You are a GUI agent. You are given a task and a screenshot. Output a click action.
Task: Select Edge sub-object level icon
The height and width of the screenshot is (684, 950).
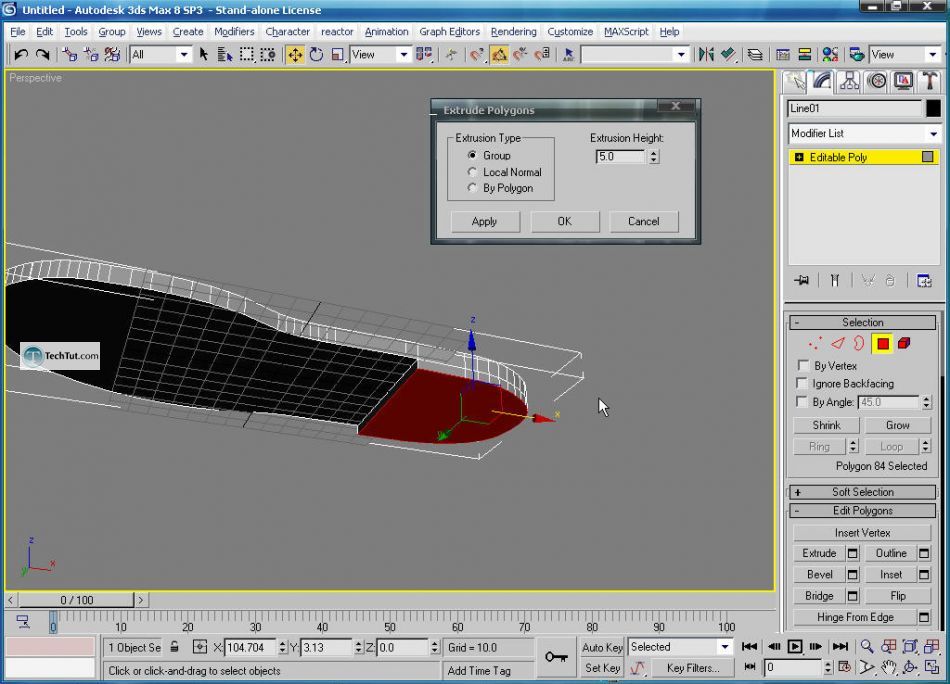tap(837, 344)
